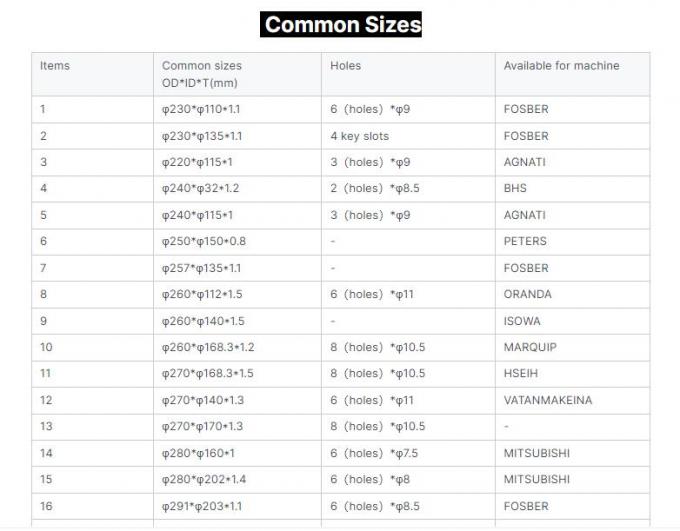
Task: Click the 6 (holes) *φ7.5 cell
Action: [372, 453]
